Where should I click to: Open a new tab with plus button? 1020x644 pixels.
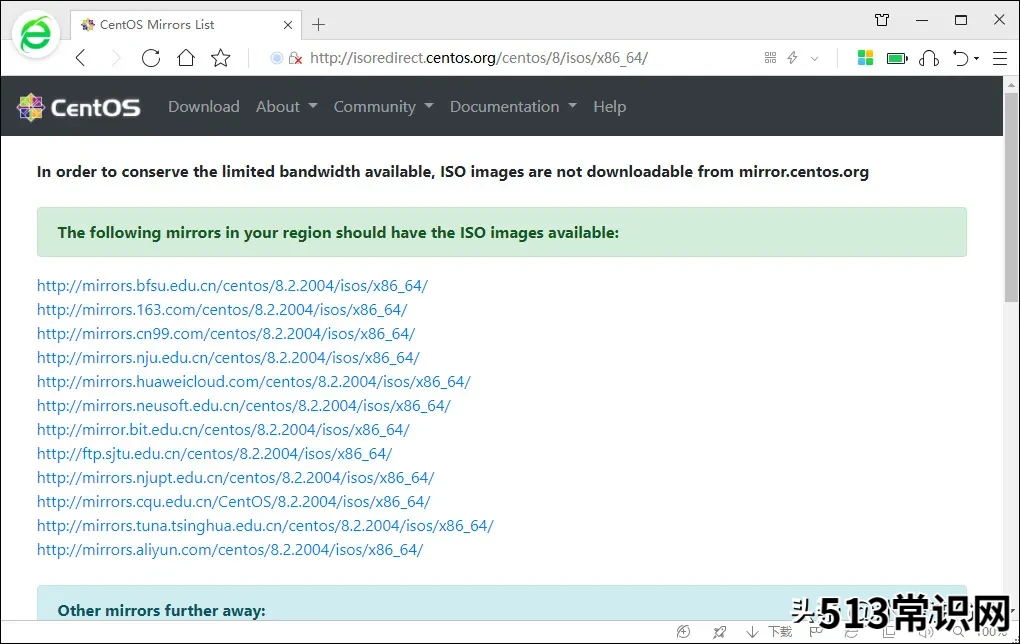[x=318, y=25]
